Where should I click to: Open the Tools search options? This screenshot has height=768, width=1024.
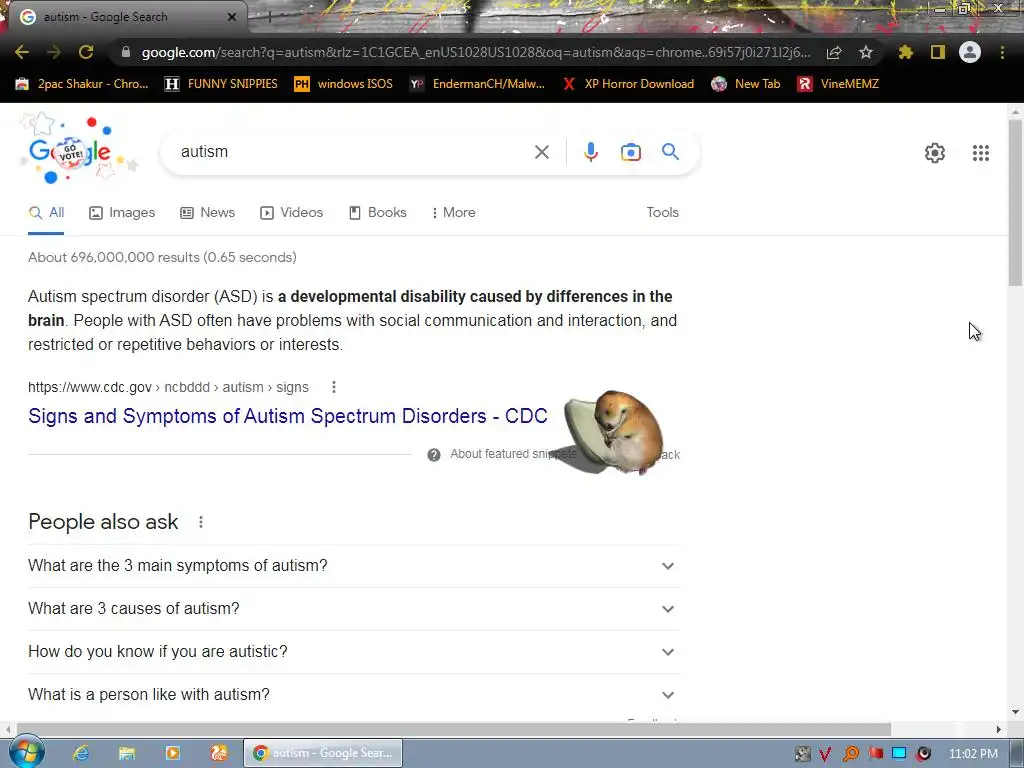click(662, 212)
